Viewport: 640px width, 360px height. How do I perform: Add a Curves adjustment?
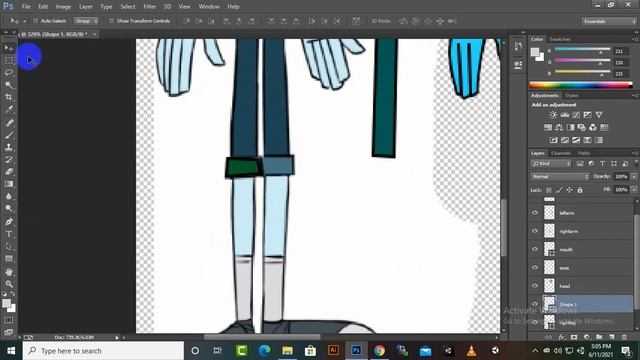click(576, 115)
